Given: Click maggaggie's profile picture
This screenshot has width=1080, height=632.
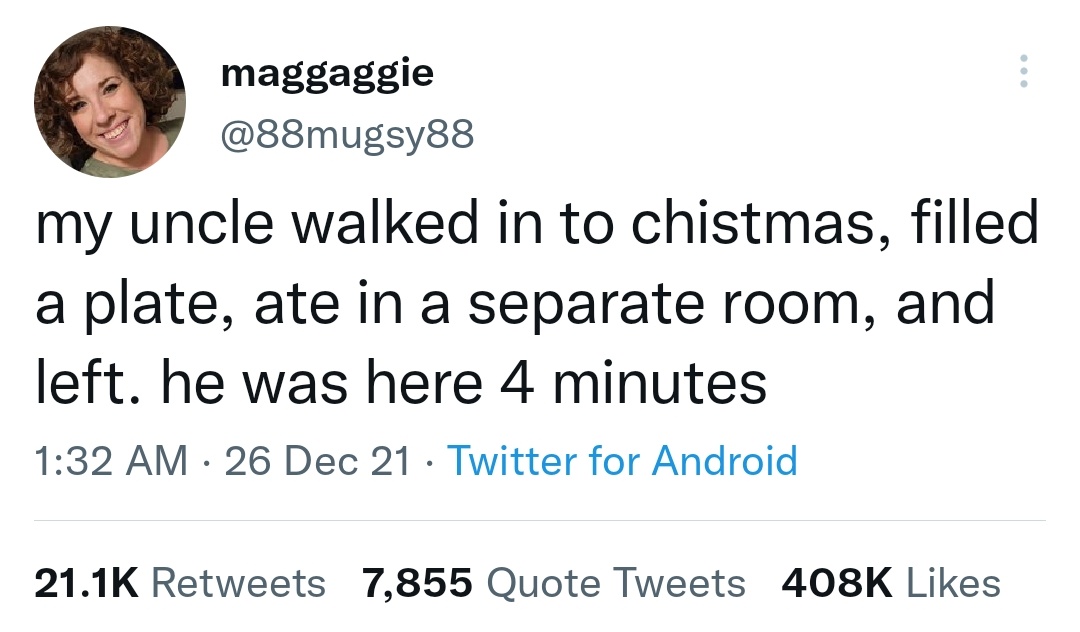Looking at the screenshot, I should [110, 103].
